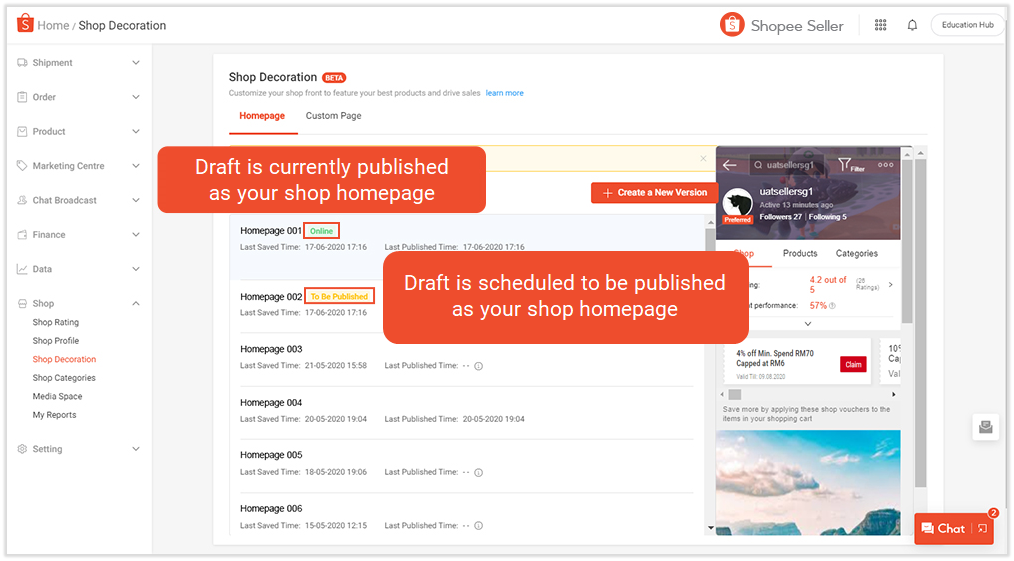Screen dimensions: 1014x561
Task: Click the Finance wallet icon
Action: click(x=22, y=235)
